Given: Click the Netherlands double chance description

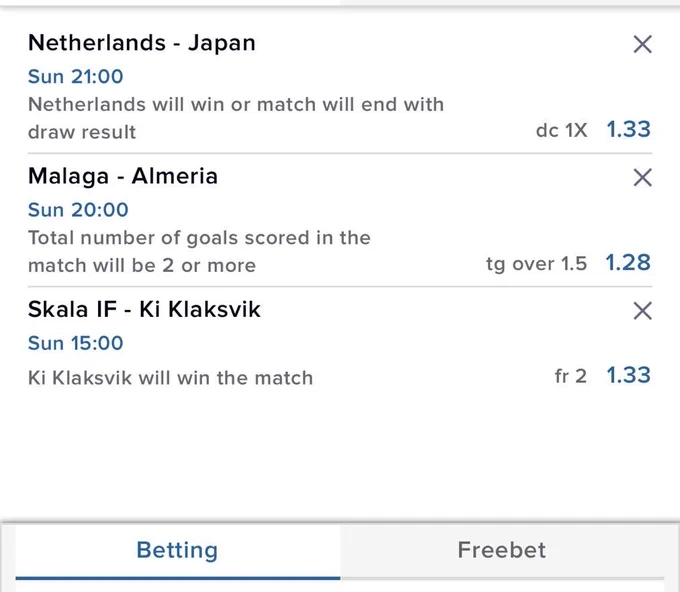Looking at the screenshot, I should [236, 118].
